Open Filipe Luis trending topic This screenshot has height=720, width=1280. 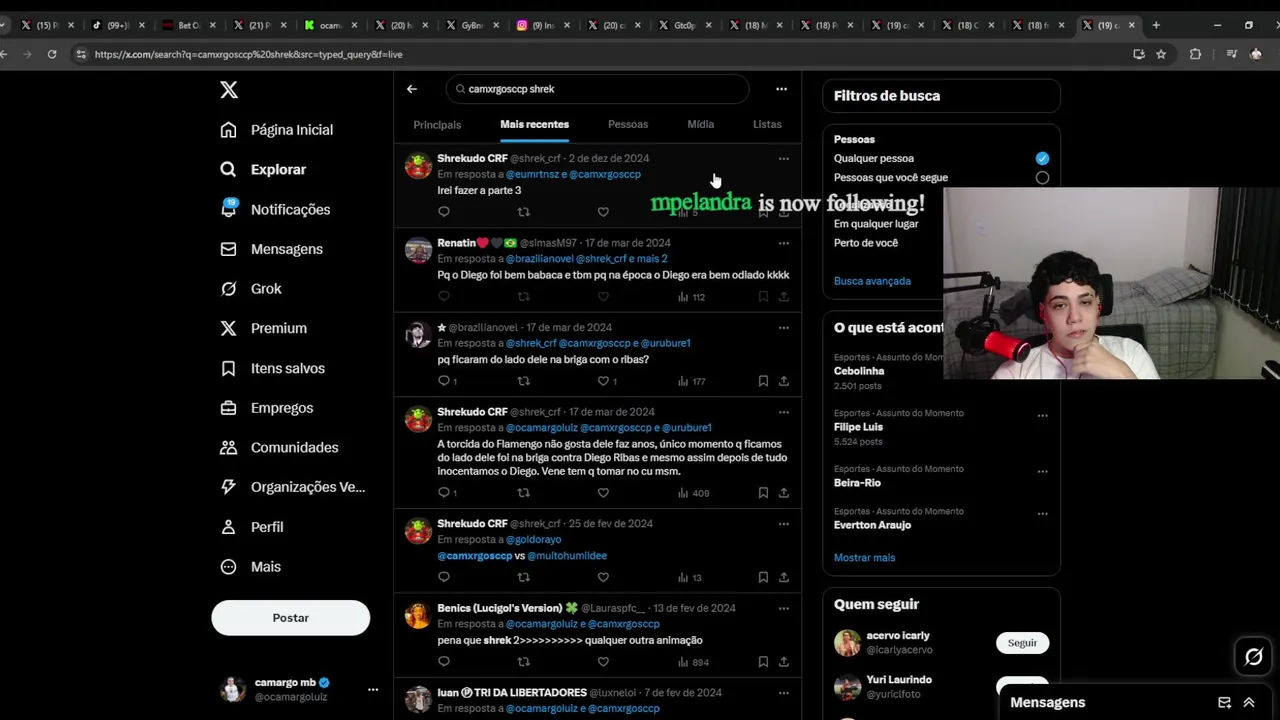pyautogui.click(x=859, y=427)
